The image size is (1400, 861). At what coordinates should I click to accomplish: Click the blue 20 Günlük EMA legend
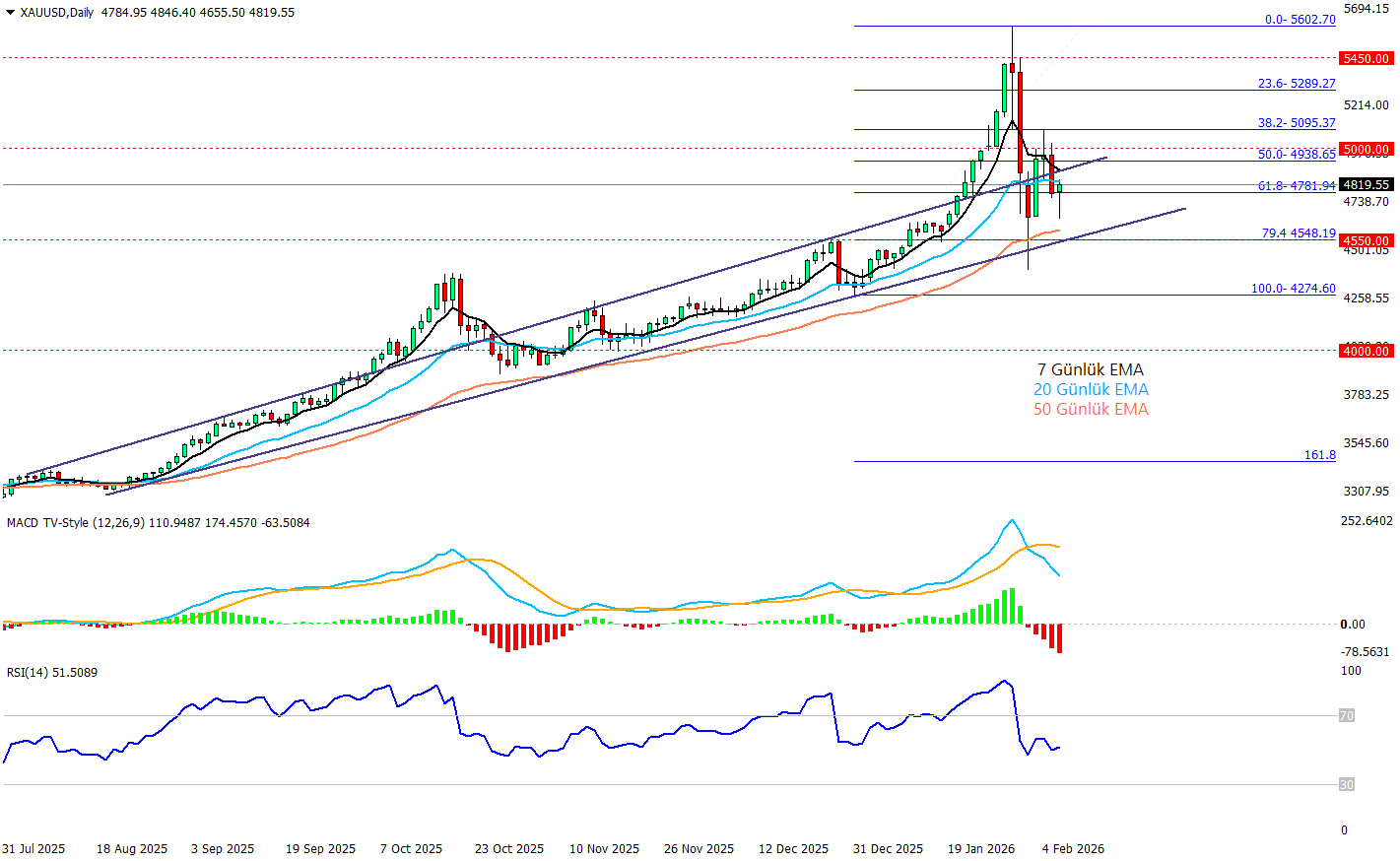[1091, 390]
